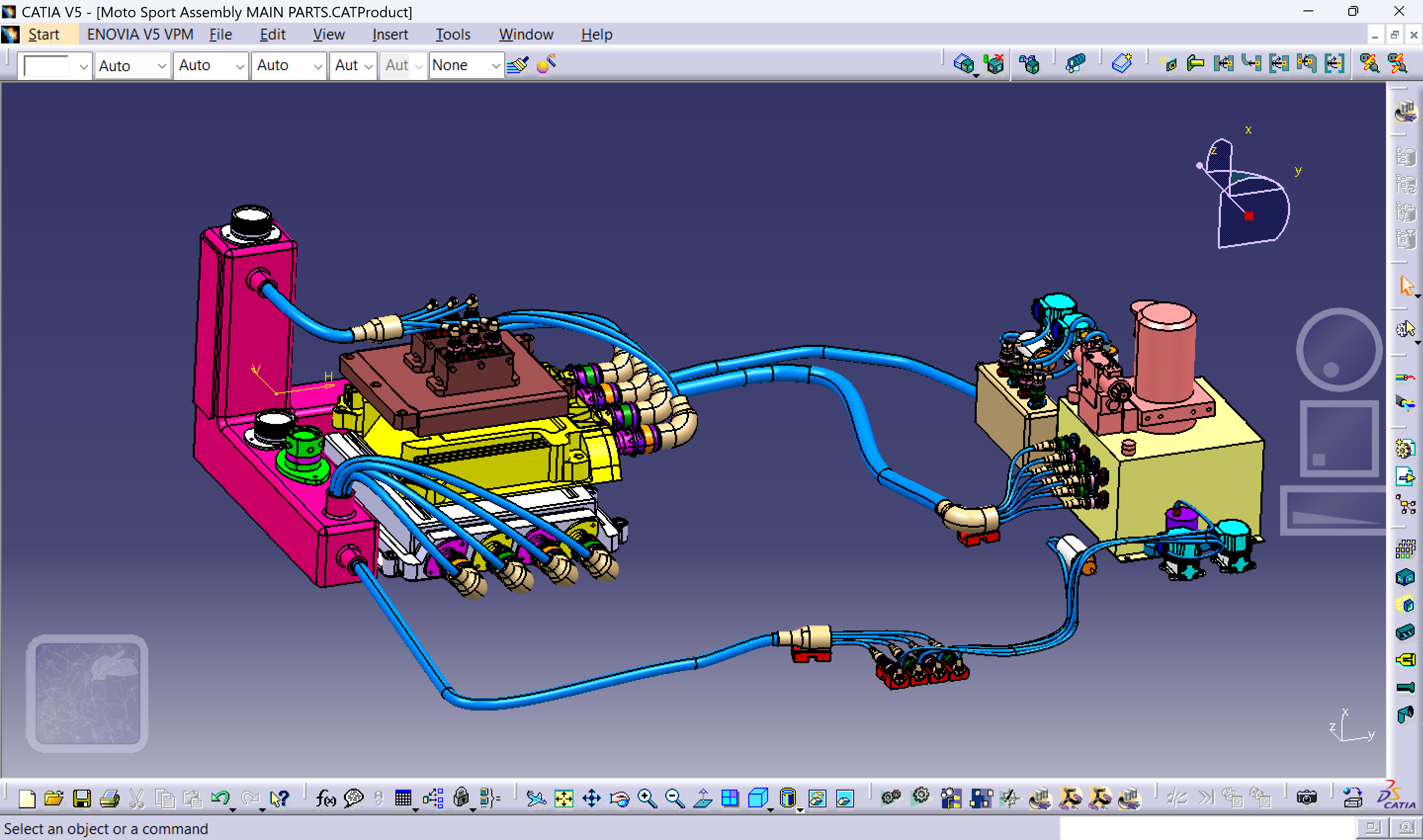Viewport: 1423px width, 840px height.
Task: Click the Fly Mode airplane icon
Action: pos(537,798)
